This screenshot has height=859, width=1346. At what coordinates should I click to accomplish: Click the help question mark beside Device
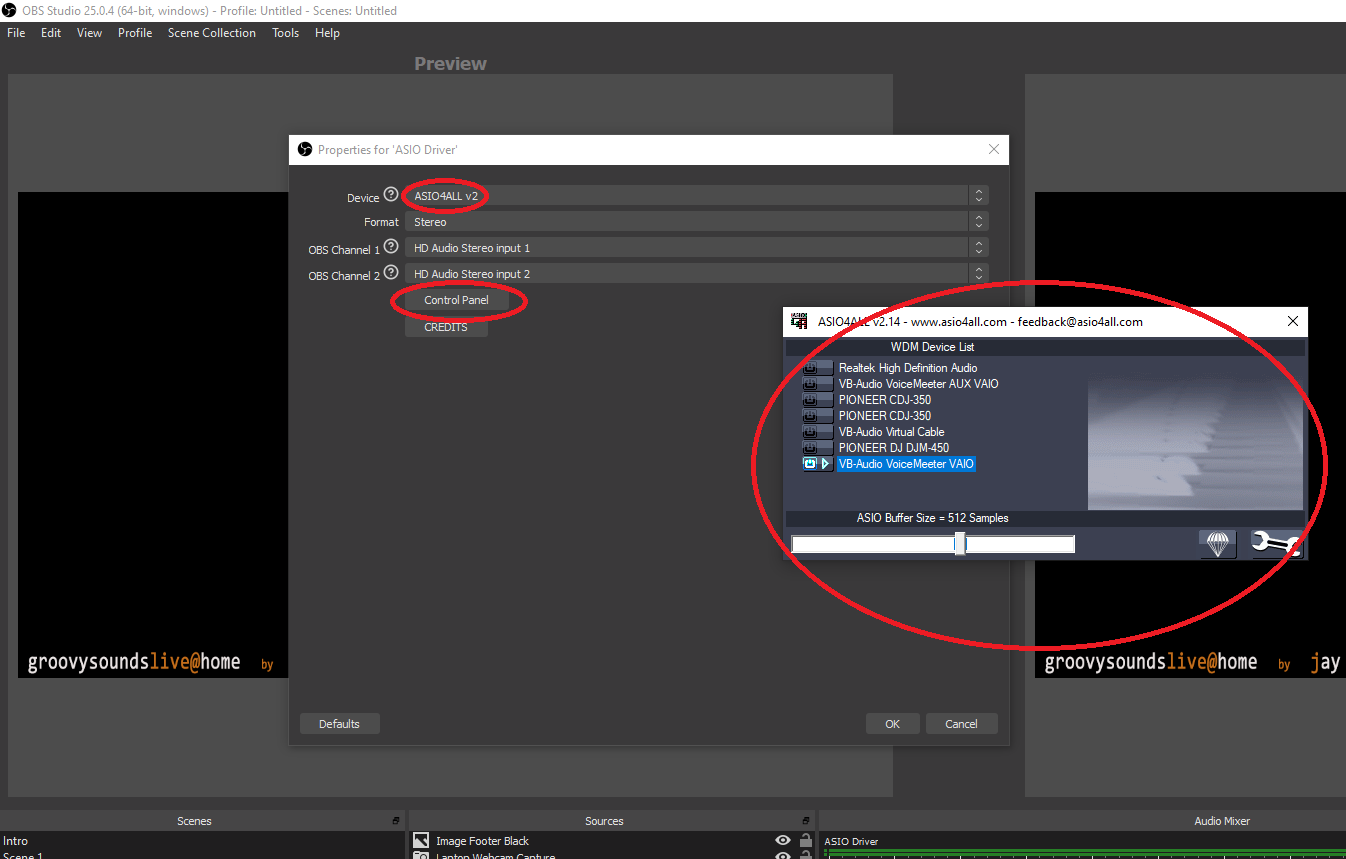(391, 195)
